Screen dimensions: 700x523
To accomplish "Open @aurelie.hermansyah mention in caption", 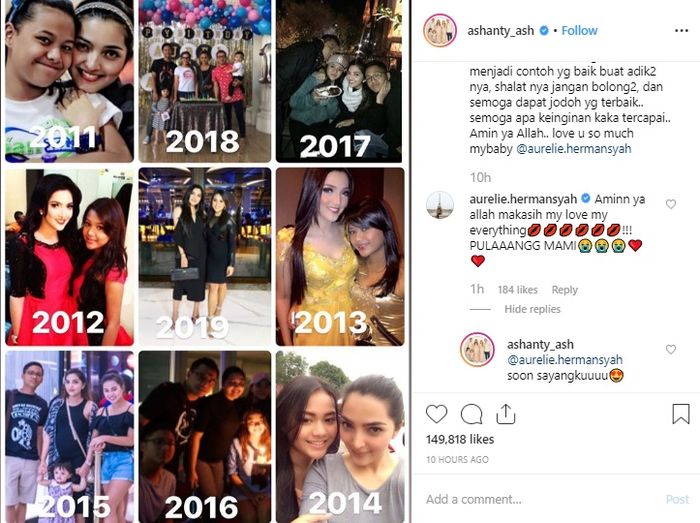I will pos(574,149).
